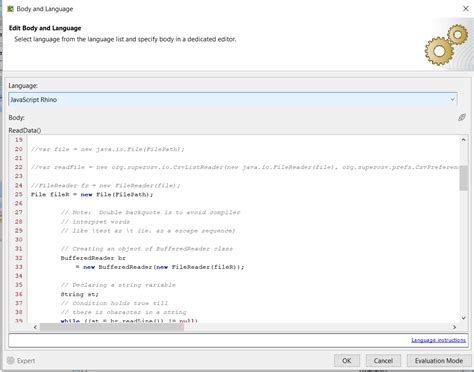Click line 25 'File fileR = new File(FilePath);'
The height and width of the screenshot is (372, 474).
tap(92, 195)
